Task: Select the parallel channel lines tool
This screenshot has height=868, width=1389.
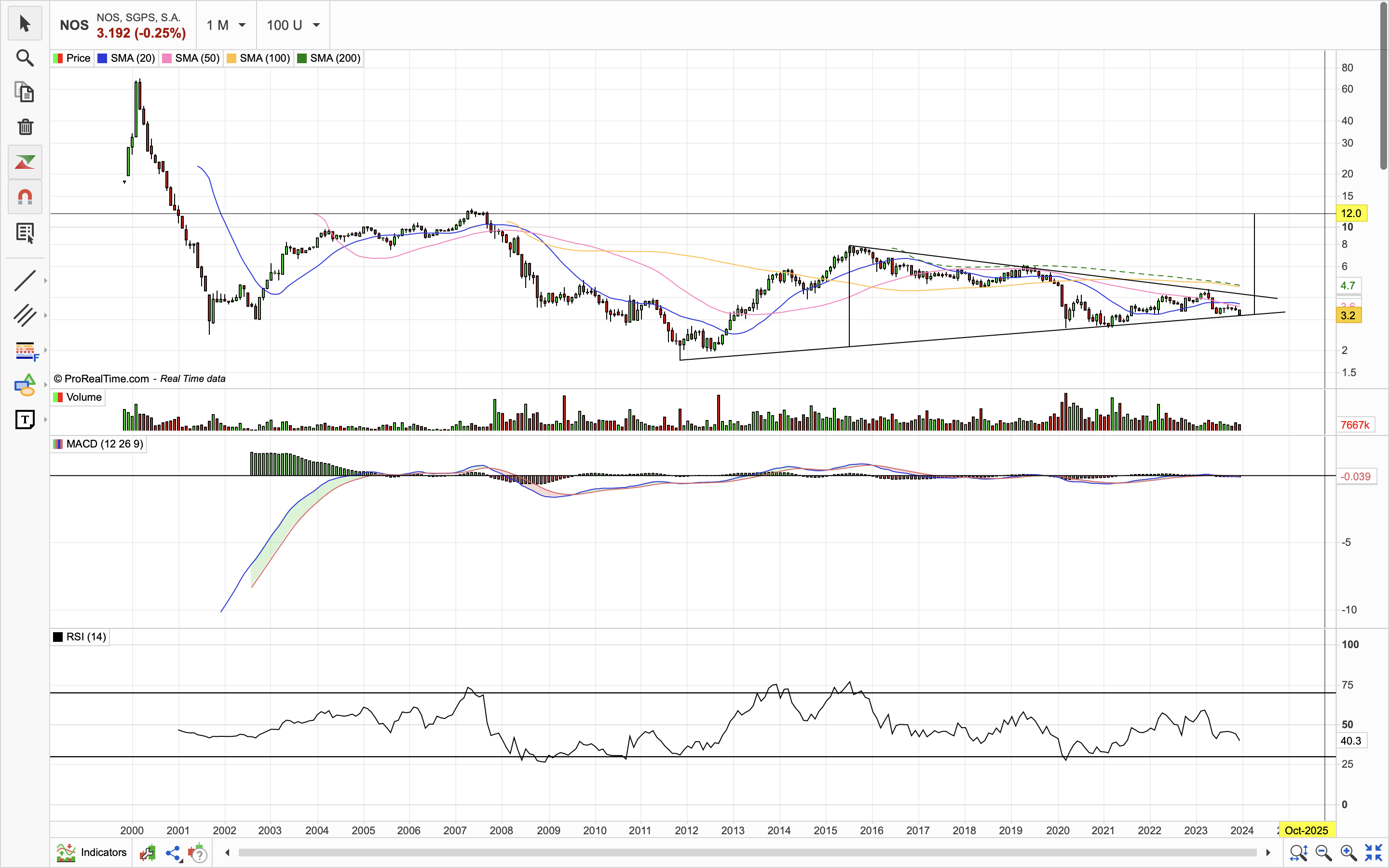Action: coord(25,315)
